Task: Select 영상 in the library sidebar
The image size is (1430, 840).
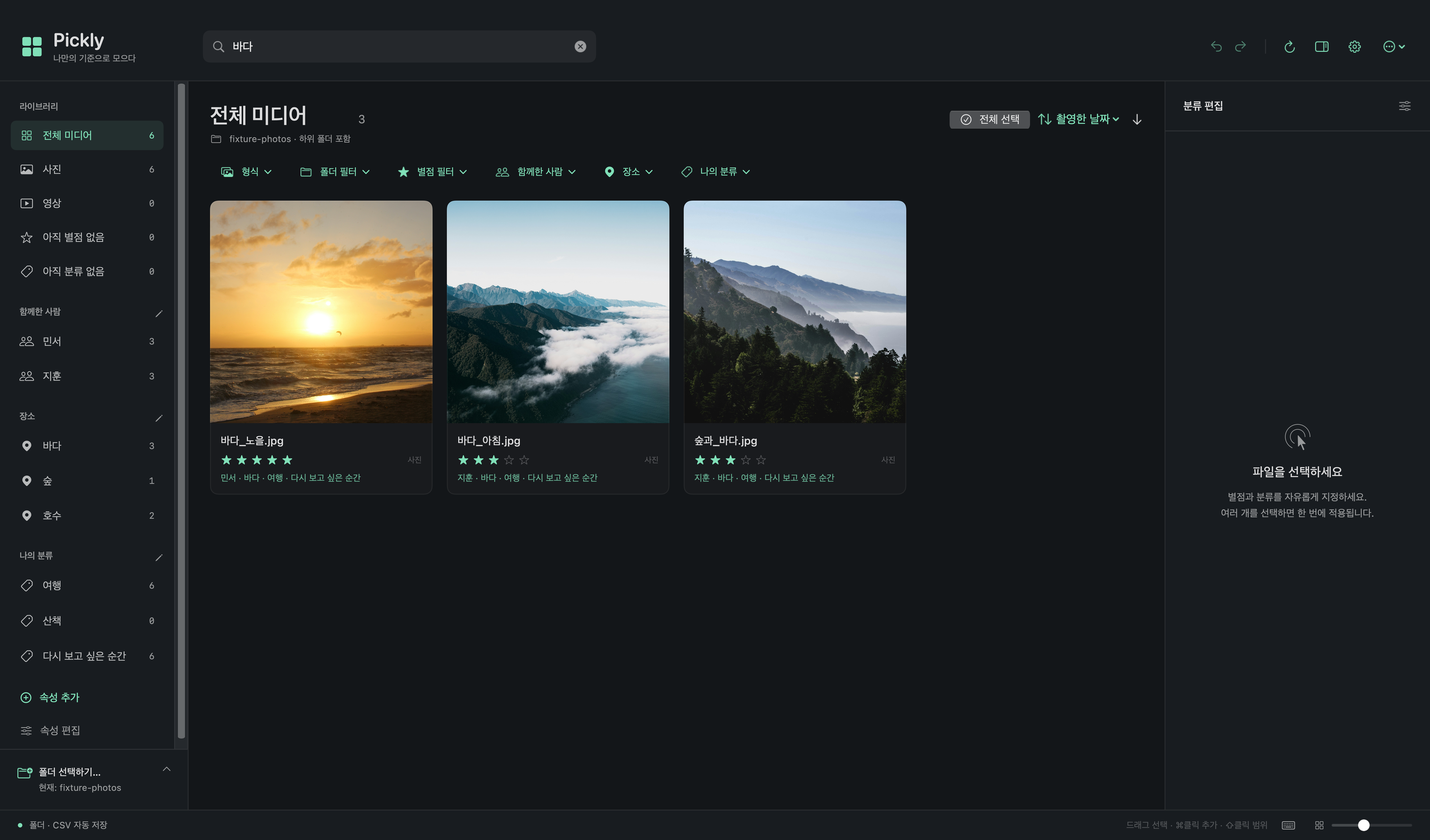Action: pos(87,203)
